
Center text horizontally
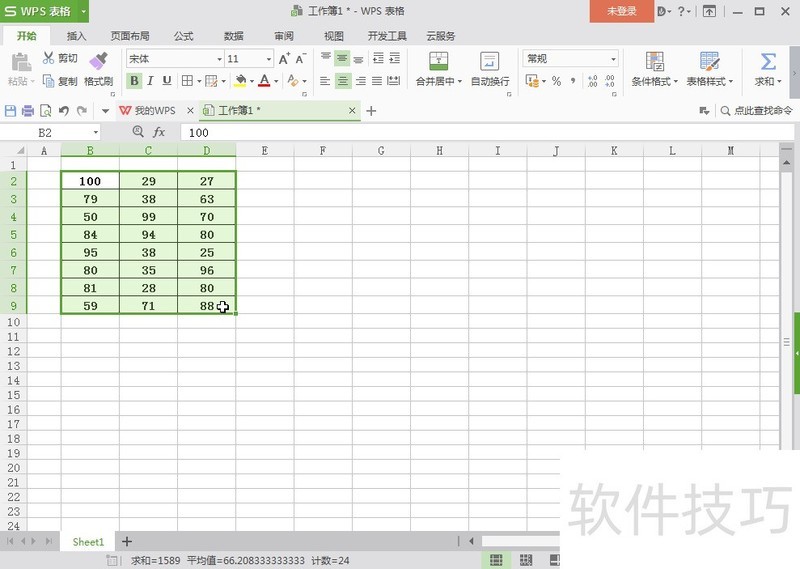pos(343,81)
